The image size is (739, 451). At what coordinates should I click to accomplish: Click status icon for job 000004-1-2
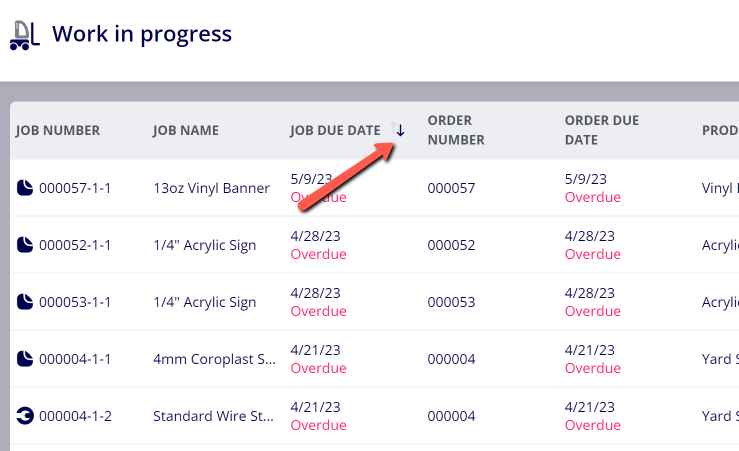click(25, 416)
